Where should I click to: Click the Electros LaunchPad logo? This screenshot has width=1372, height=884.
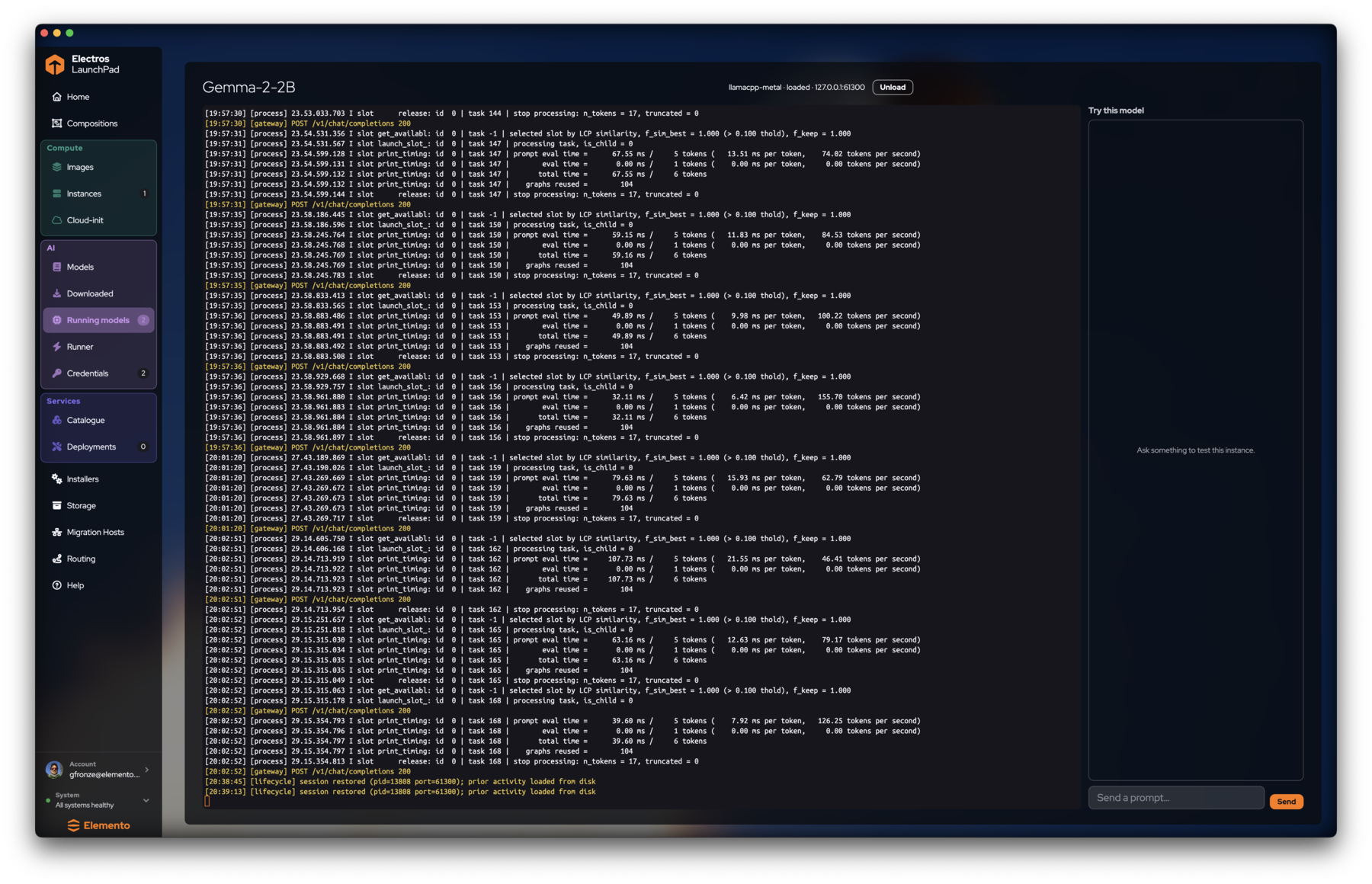(82, 64)
